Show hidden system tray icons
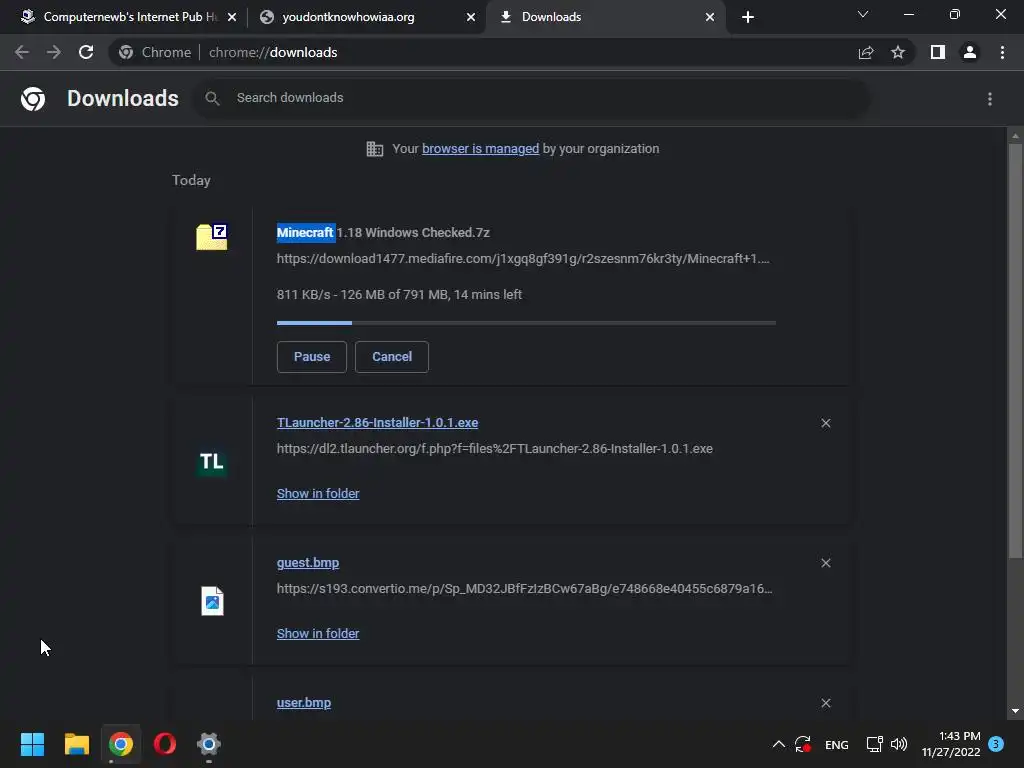 [x=778, y=744]
